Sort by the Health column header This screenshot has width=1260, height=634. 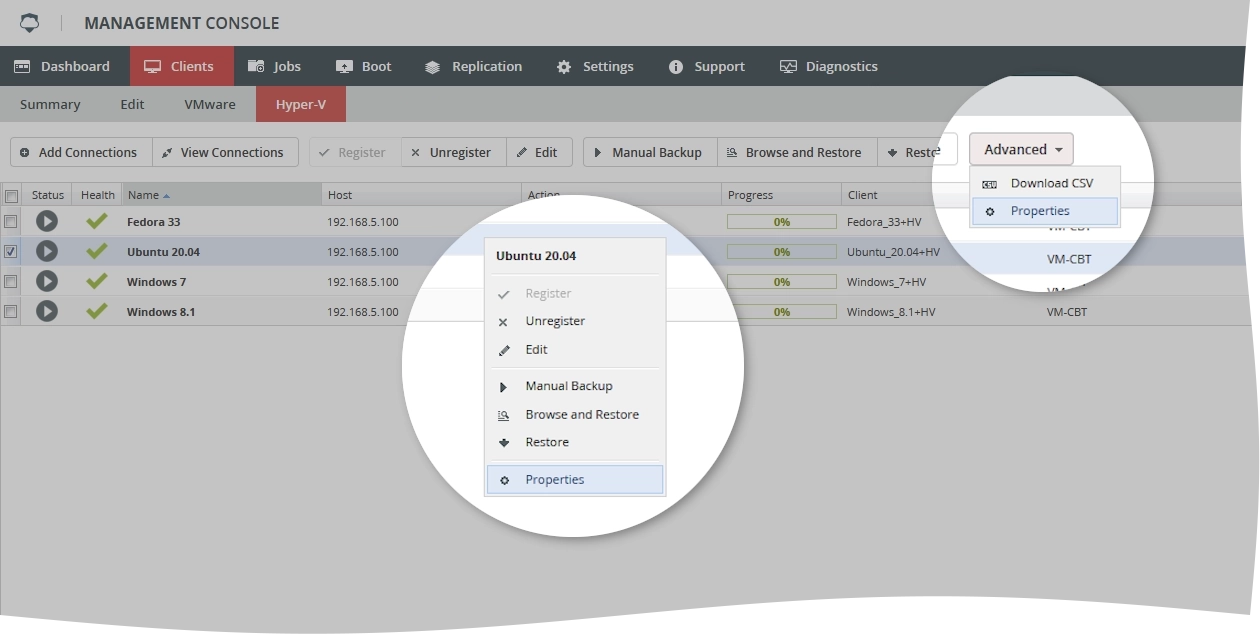point(97,195)
